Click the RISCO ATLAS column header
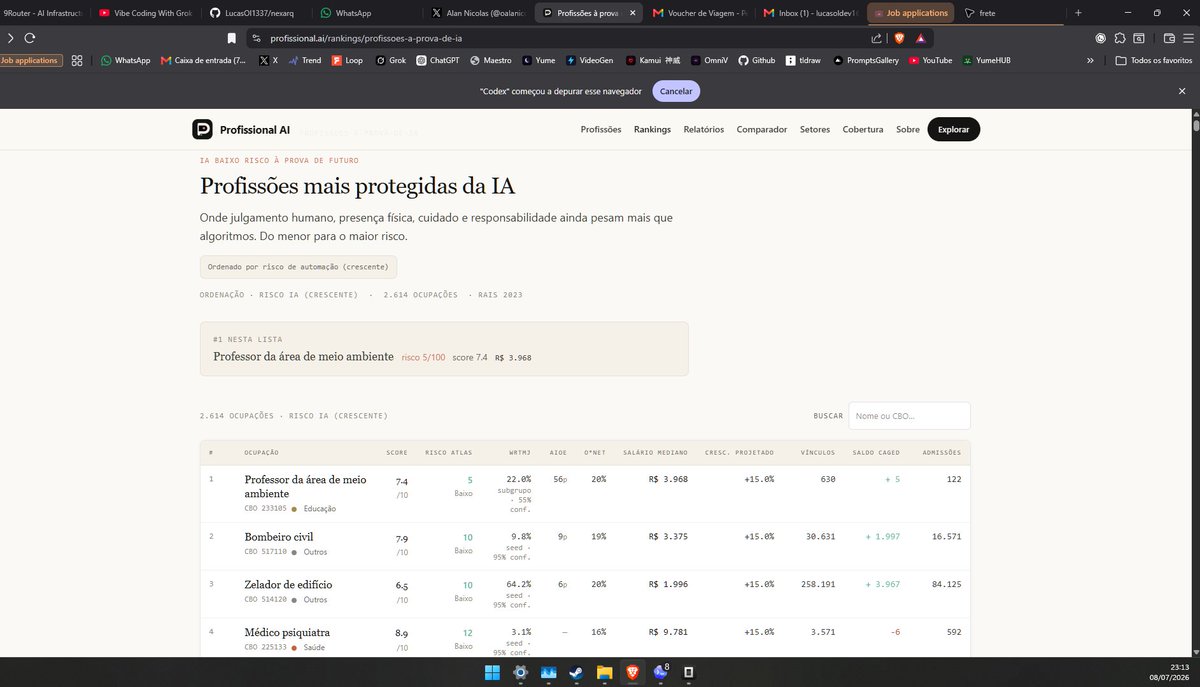1200x687 pixels. [x=449, y=453]
